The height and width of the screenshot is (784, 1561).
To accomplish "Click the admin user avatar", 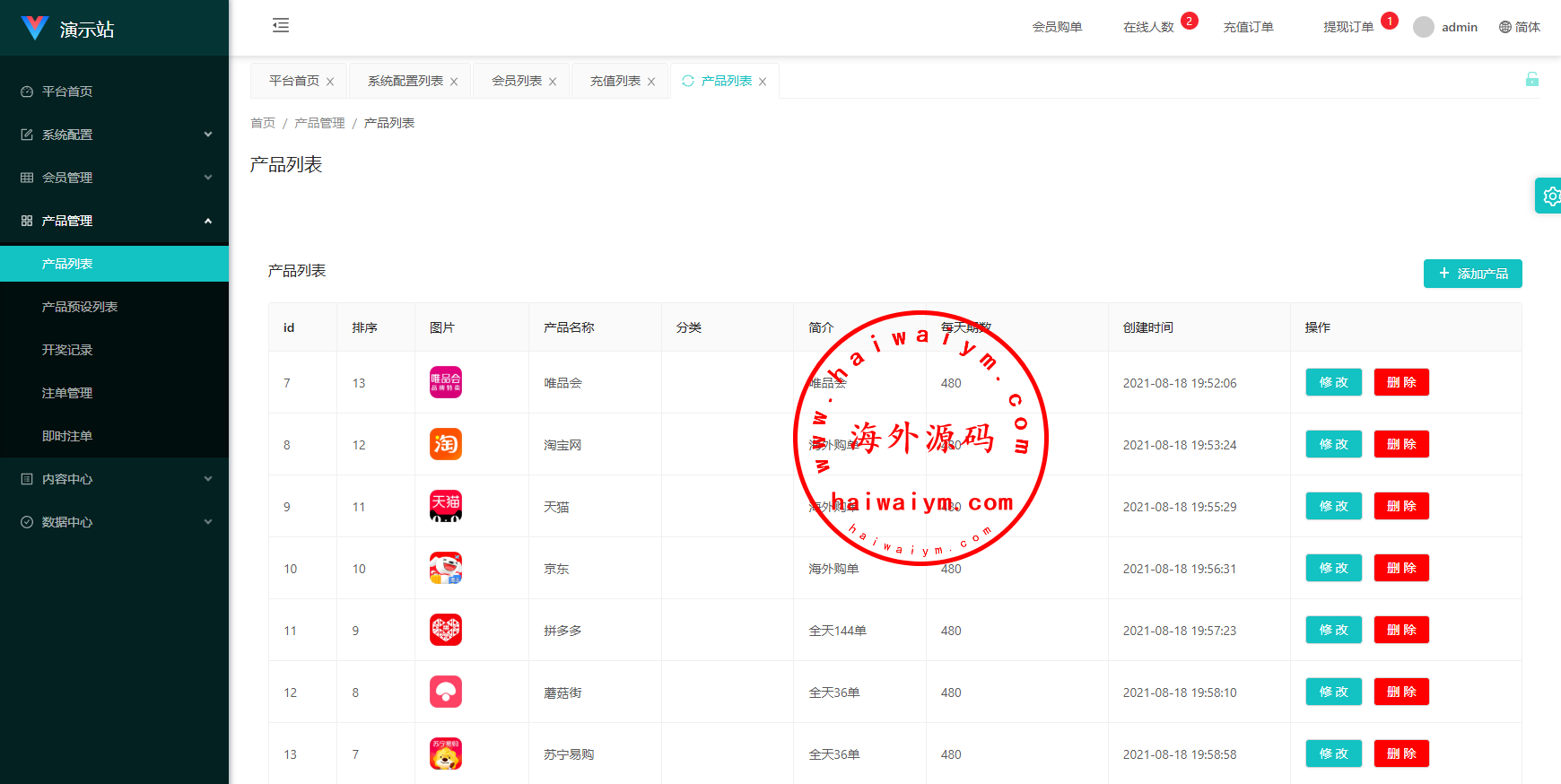I will tap(1423, 27).
